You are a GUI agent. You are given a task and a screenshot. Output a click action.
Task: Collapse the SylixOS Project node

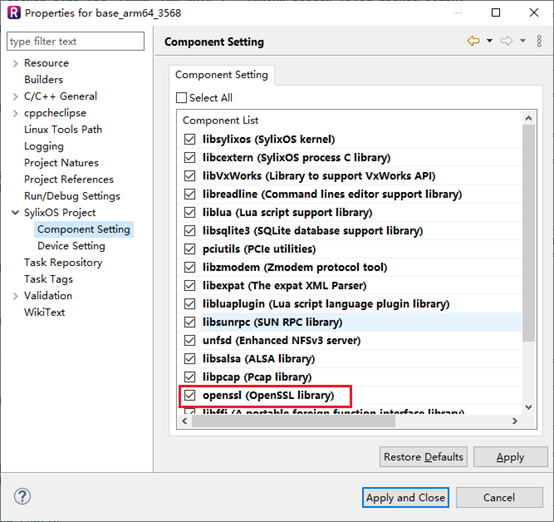tap(15, 212)
